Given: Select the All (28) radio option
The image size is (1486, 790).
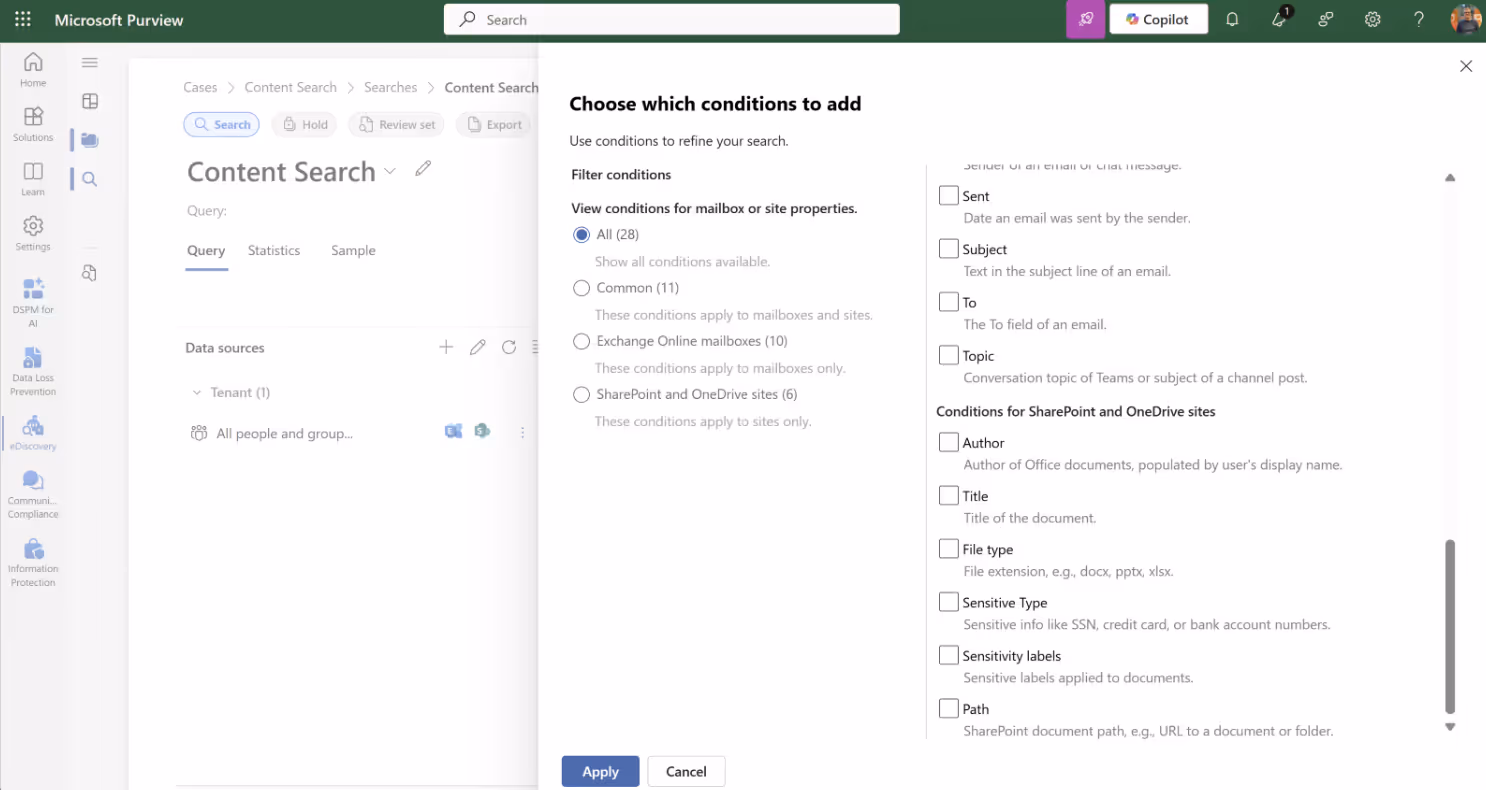Looking at the screenshot, I should pos(581,234).
